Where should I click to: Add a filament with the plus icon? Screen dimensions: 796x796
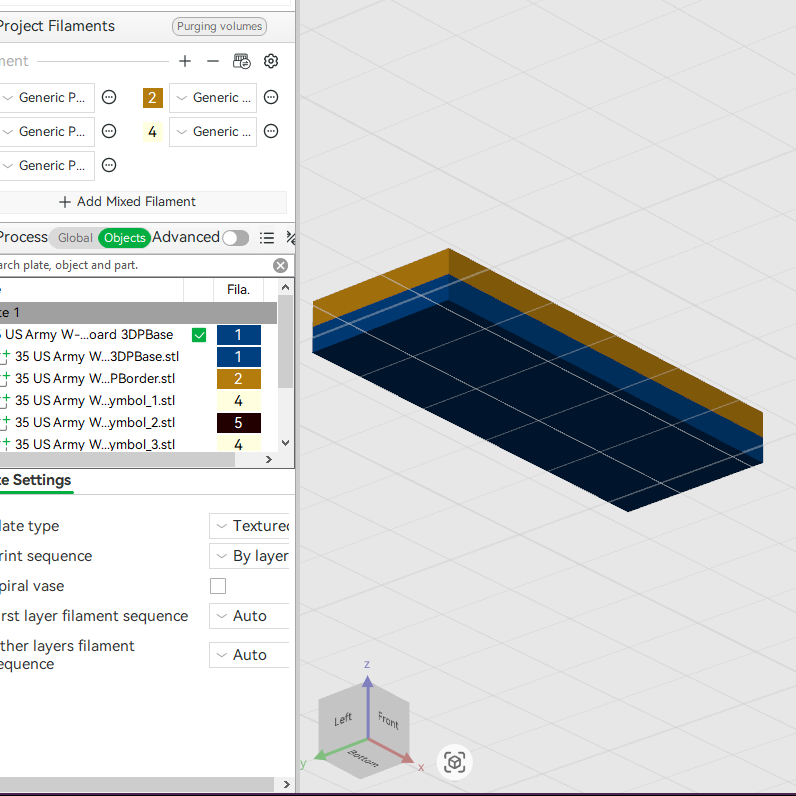tap(185, 61)
